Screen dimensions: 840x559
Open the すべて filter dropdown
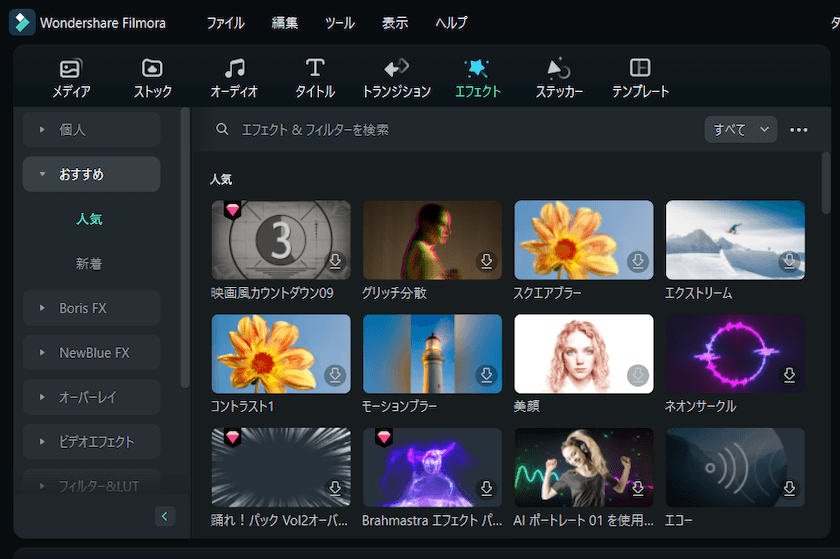[x=740, y=129]
